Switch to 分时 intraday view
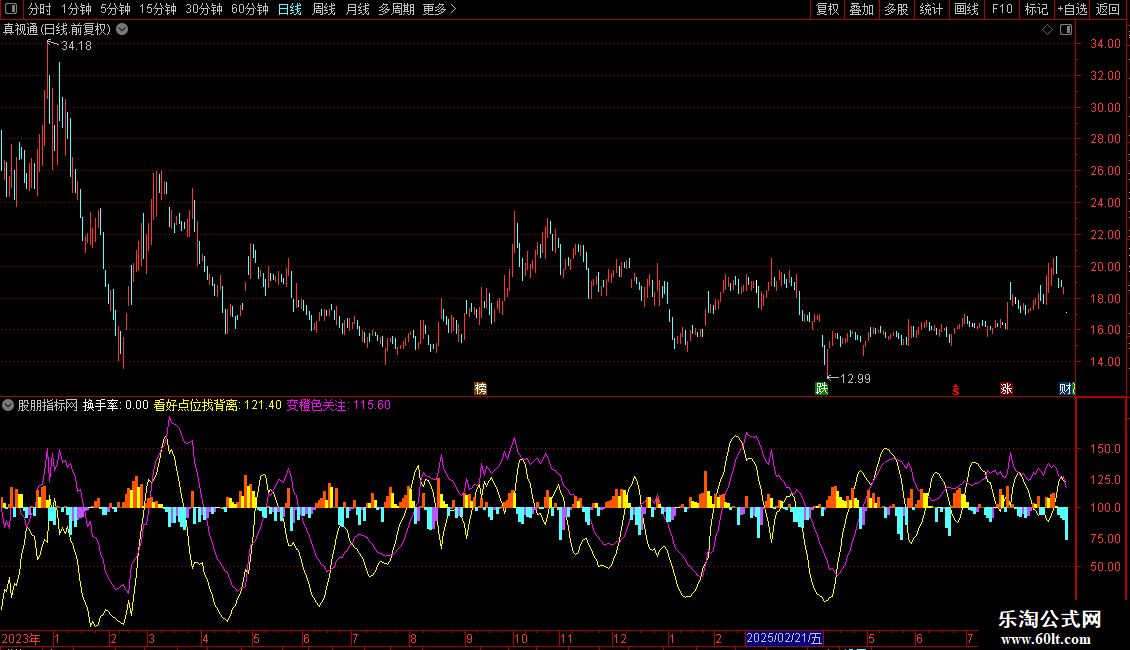The width and height of the screenshot is (1130, 650). coord(40,9)
